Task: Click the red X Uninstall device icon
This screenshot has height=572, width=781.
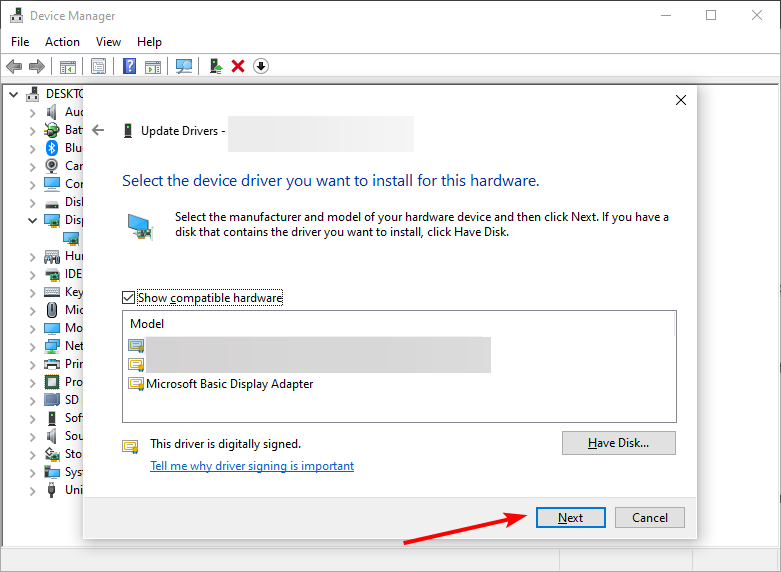Action: (x=238, y=66)
